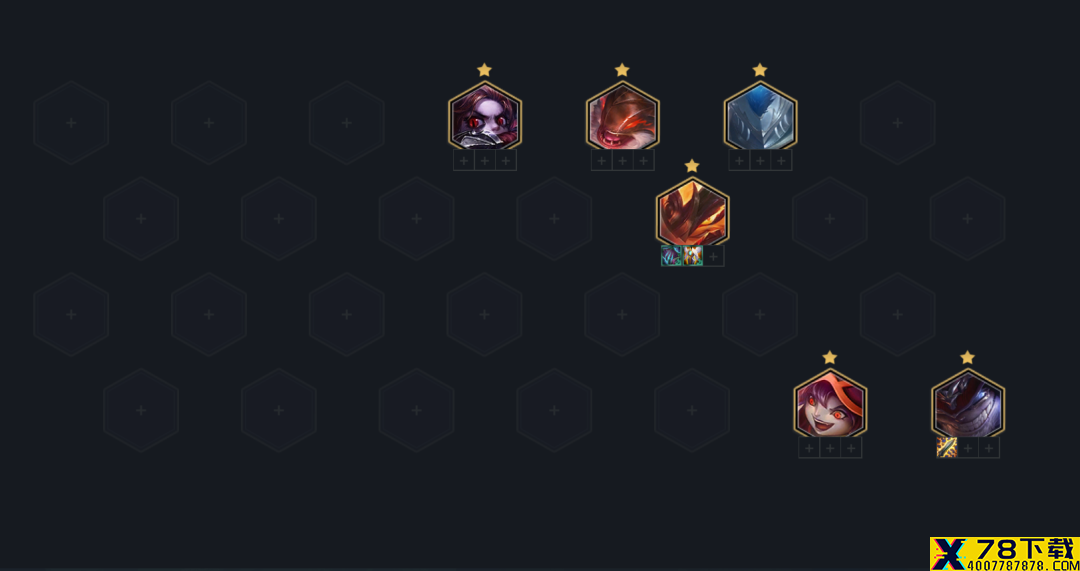Add item in Poppy's first item slot
Viewport: 1080px width, 571px height.
[464, 160]
